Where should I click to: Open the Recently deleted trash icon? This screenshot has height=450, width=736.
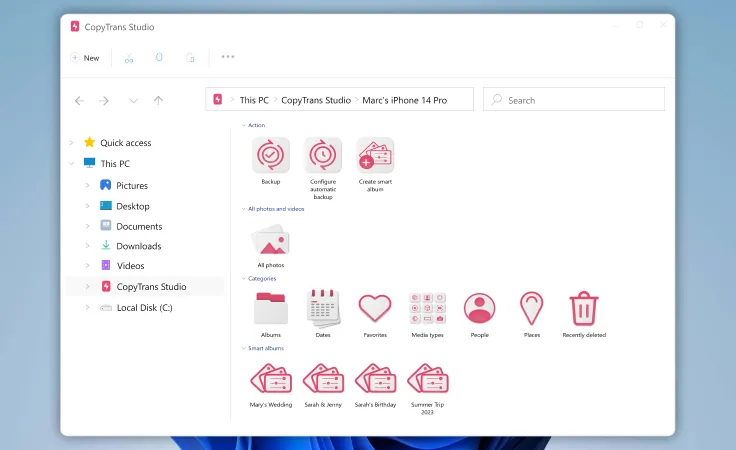(x=584, y=308)
